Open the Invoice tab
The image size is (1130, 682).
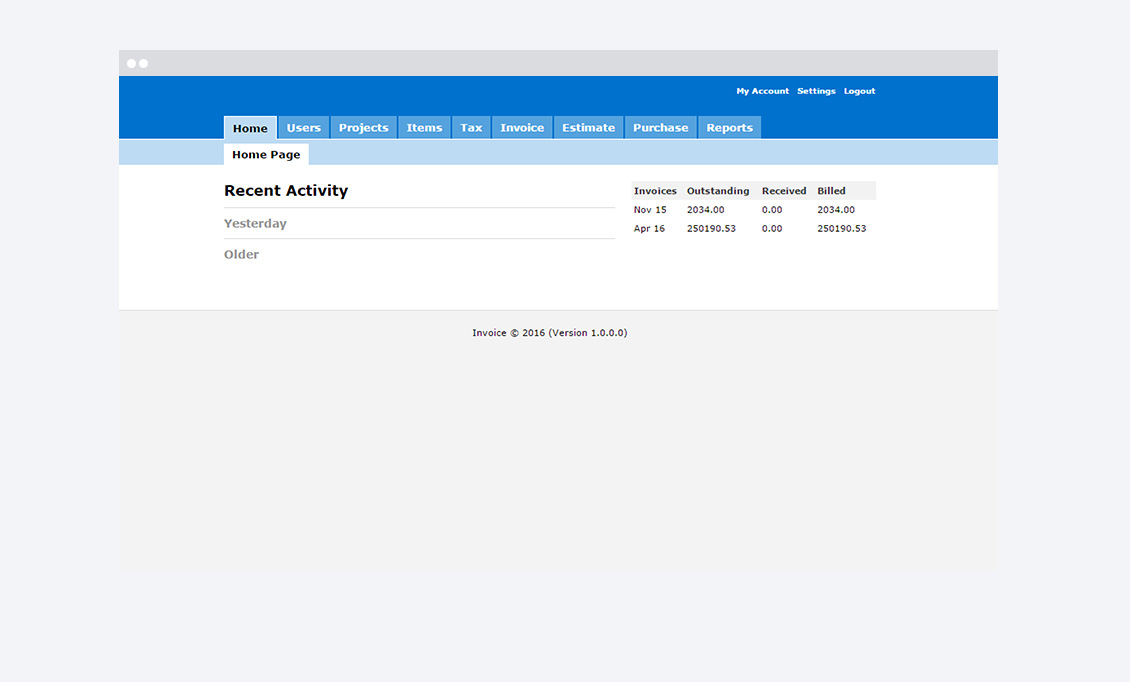tap(522, 128)
